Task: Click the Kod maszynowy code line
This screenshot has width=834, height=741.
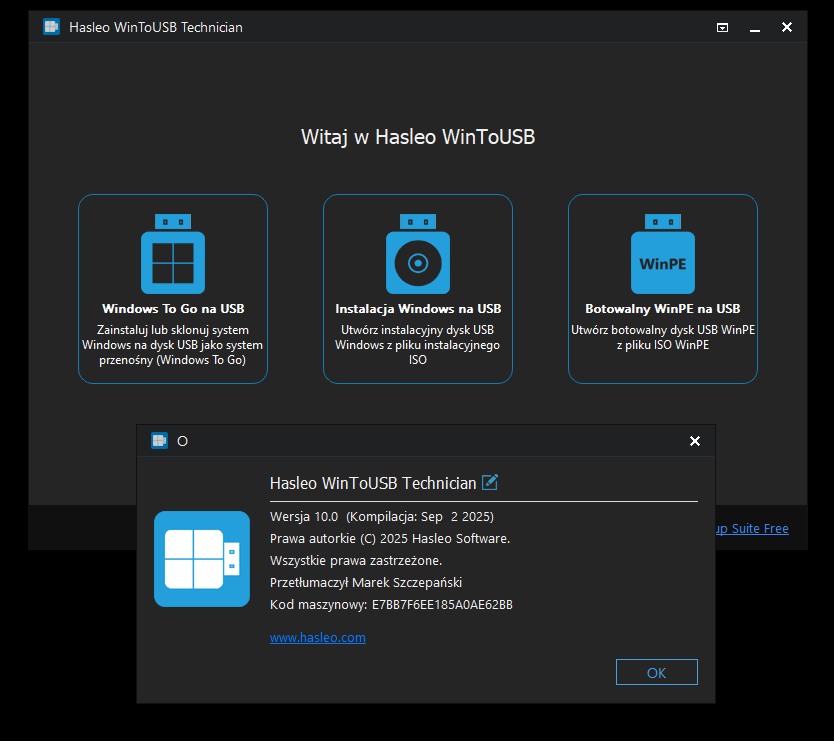Action: pyautogui.click(x=391, y=605)
